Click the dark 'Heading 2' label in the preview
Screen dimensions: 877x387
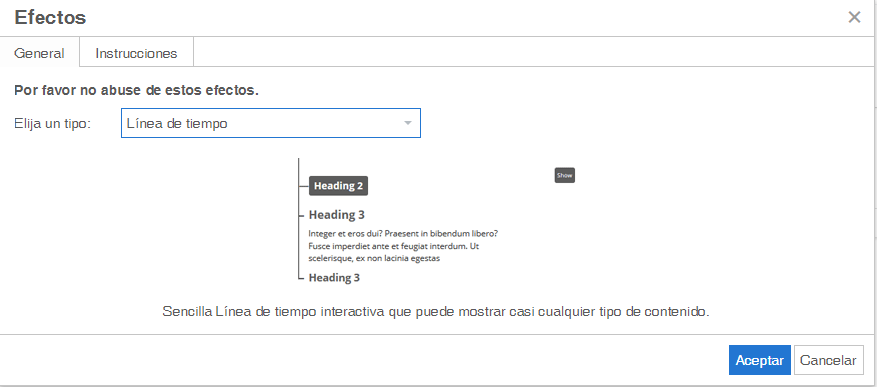(338, 186)
